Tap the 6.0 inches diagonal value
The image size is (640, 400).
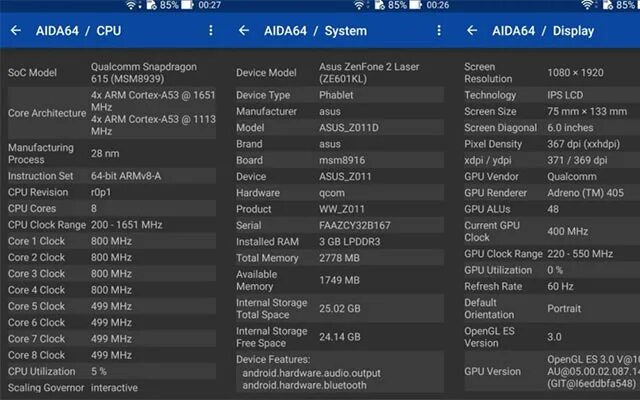(x=570, y=128)
